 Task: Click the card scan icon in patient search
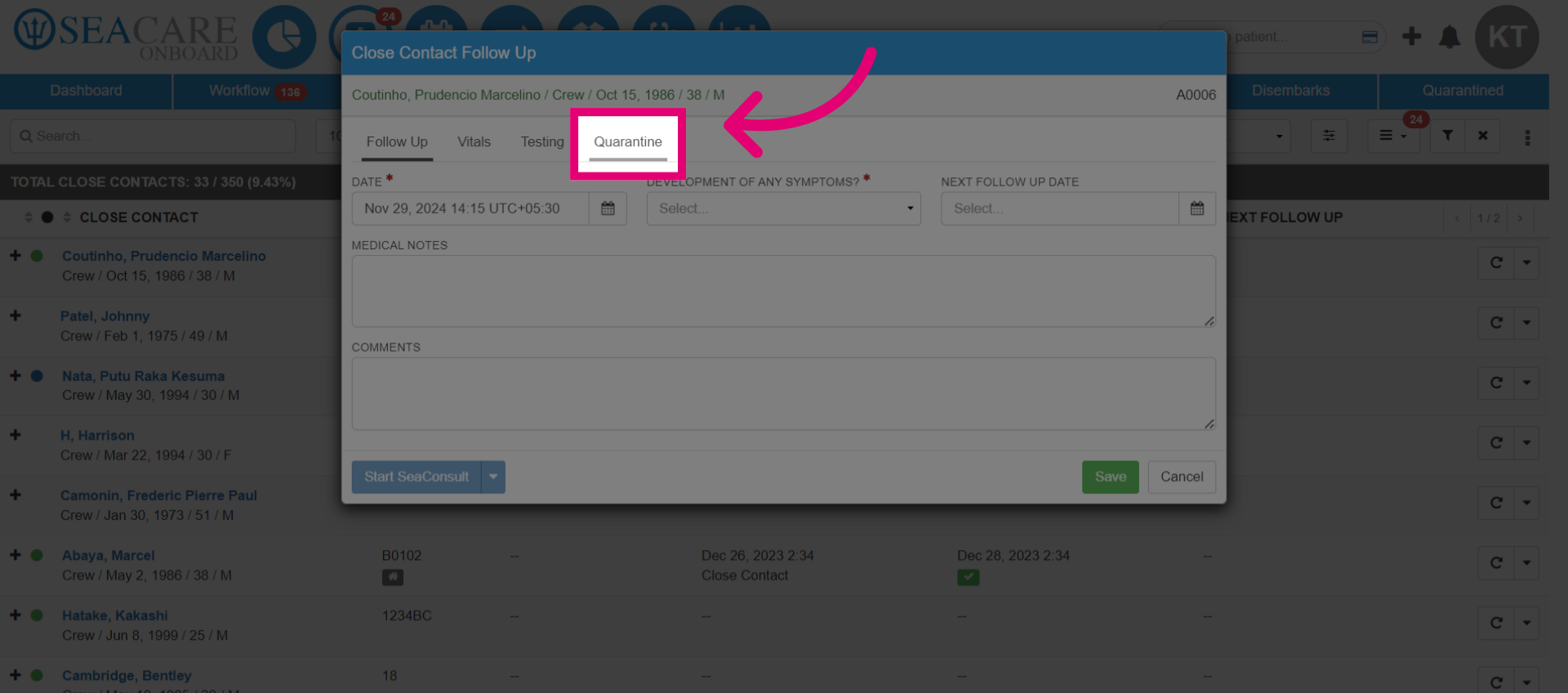pyautogui.click(x=1370, y=37)
